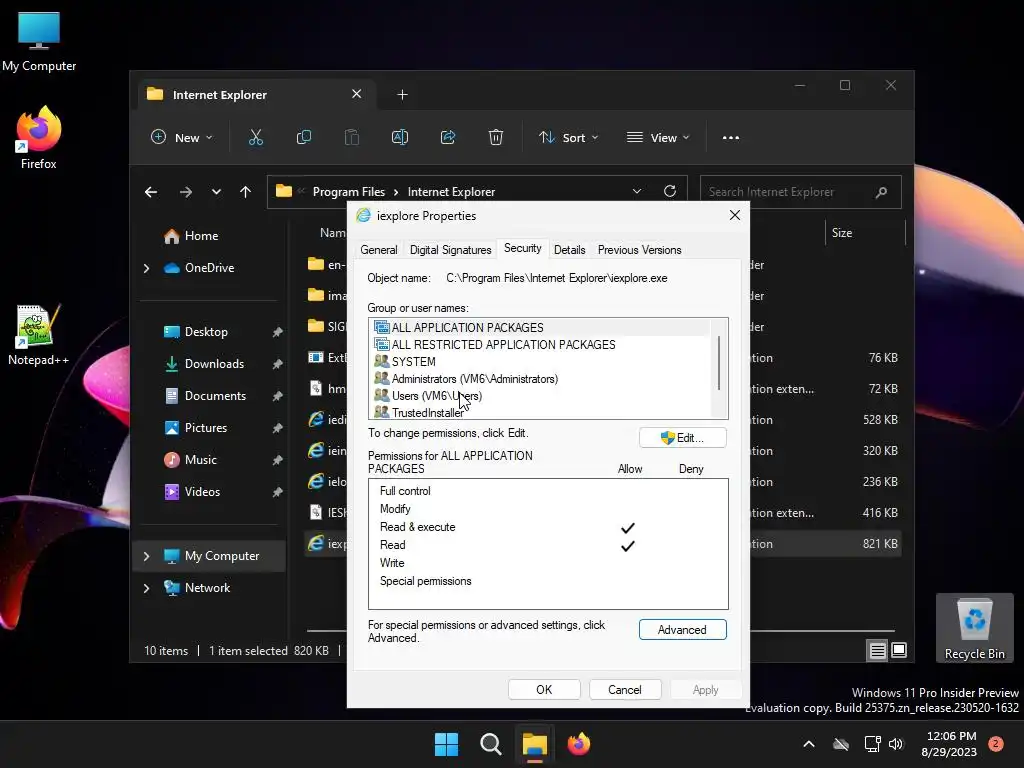
Task: Click the Cut scissors icon in Explorer toolbar
Action: [x=255, y=138]
